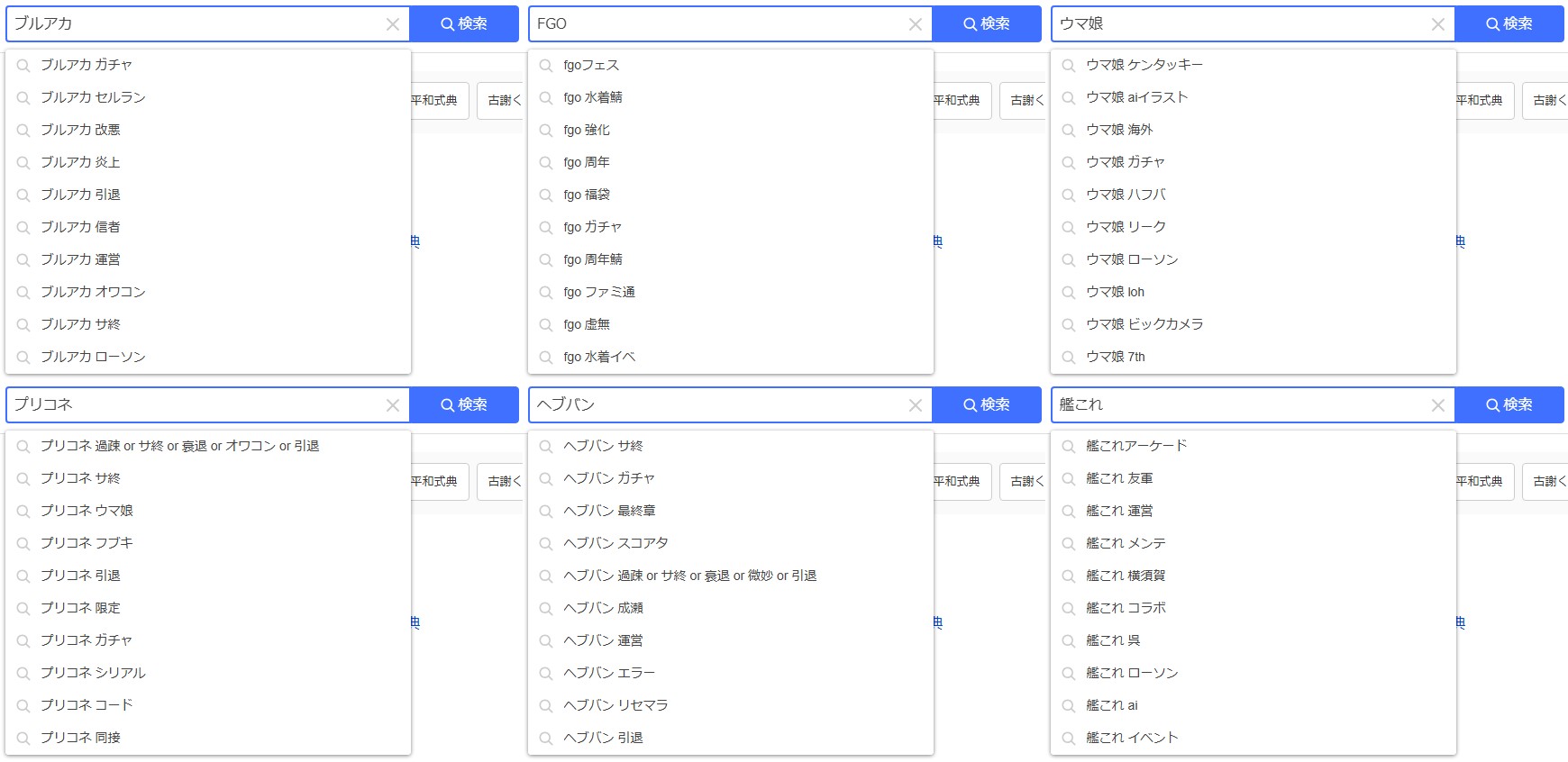Click the 検索 button beside the ブルアカ query
Image resolution: width=1568 pixels, height=762 pixels.
(464, 24)
